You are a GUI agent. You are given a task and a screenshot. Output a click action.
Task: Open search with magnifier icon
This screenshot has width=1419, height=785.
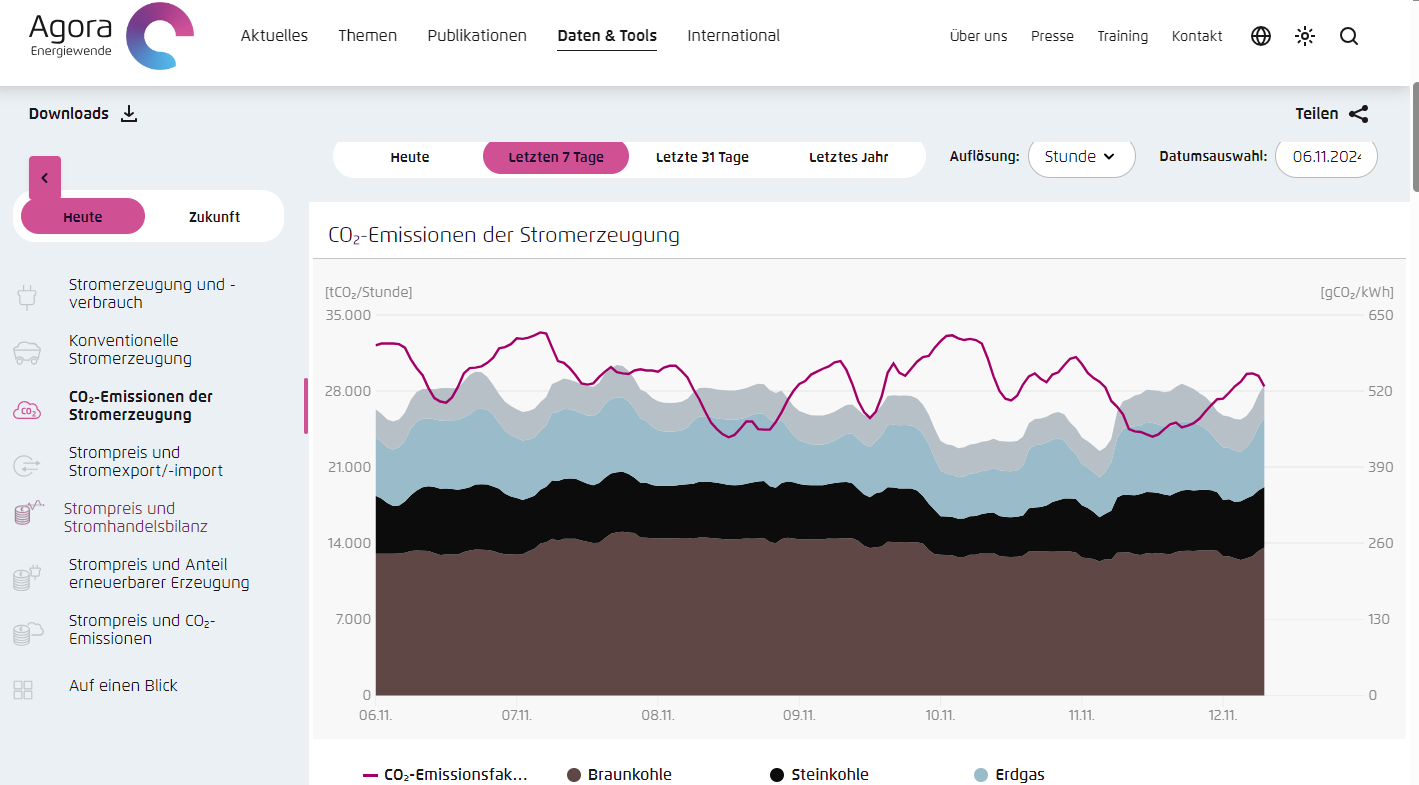pyautogui.click(x=1348, y=36)
